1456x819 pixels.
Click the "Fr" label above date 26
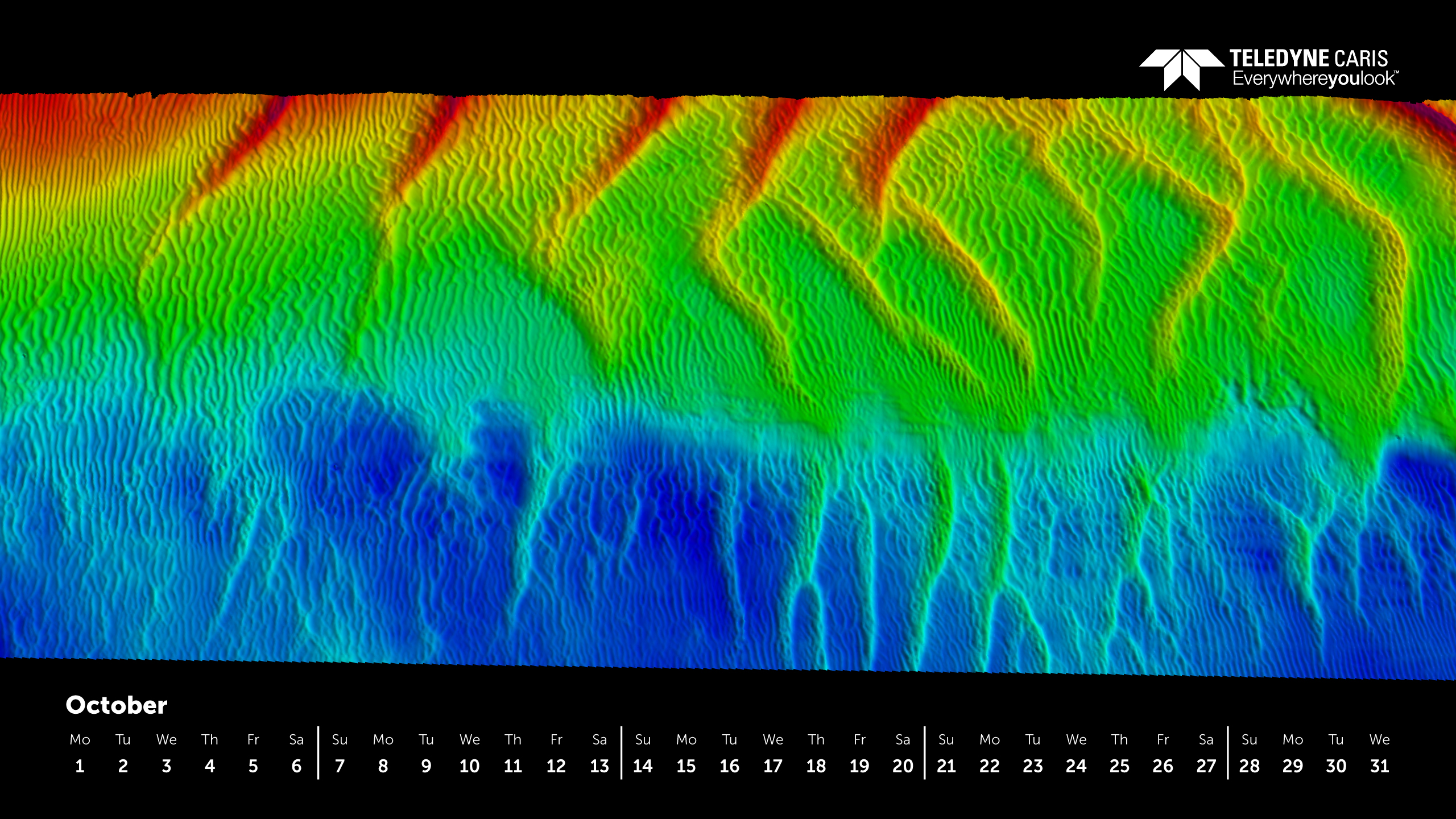pos(1163,739)
